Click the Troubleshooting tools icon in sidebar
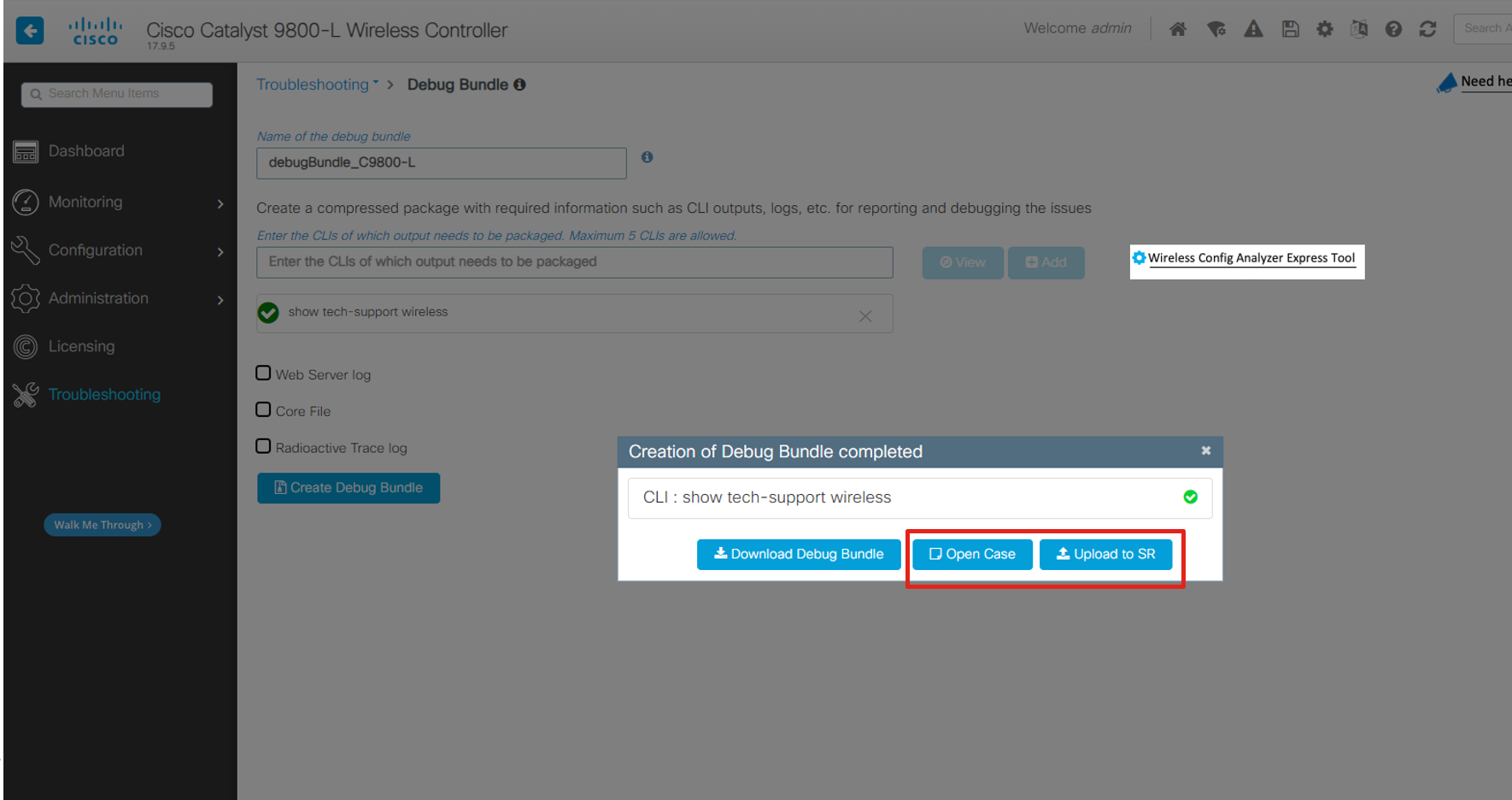 (x=26, y=395)
